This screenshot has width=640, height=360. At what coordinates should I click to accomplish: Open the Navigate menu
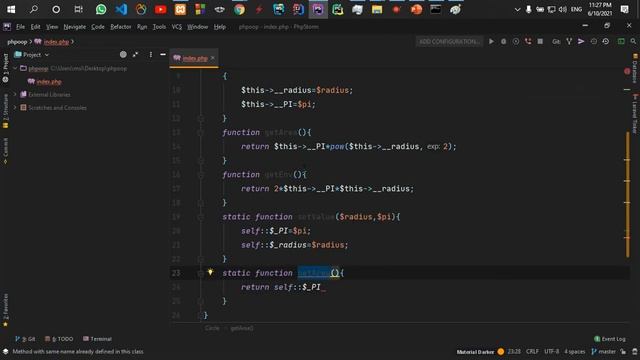coord(75,27)
